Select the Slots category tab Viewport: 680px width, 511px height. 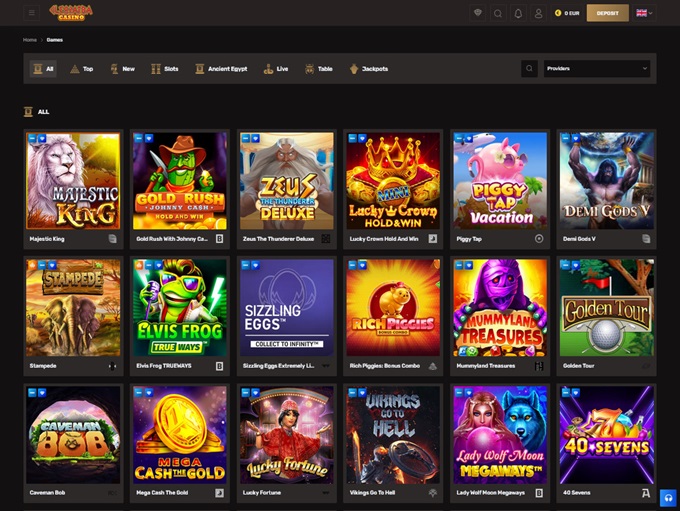pyautogui.click(x=165, y=69)
